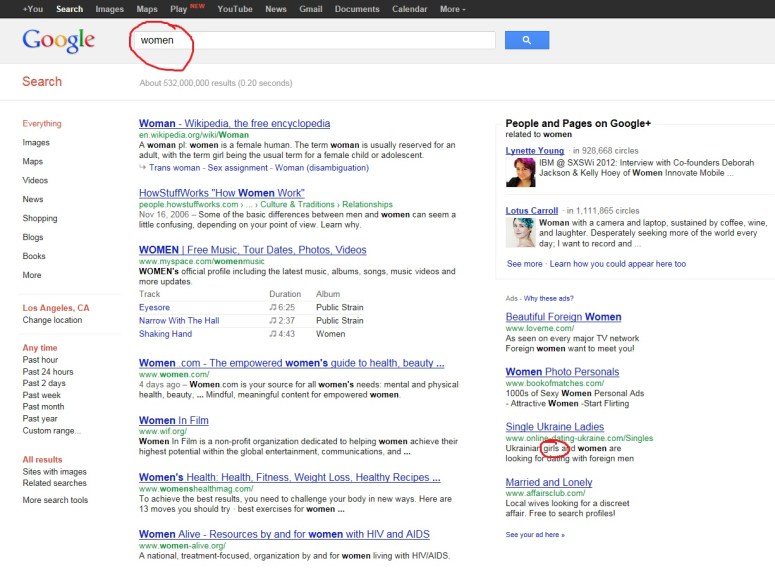Image resolution: width=775 pixels, height=575 pixels.
Task: Open the Woman Wikipedia result
Action: point(234,124)
